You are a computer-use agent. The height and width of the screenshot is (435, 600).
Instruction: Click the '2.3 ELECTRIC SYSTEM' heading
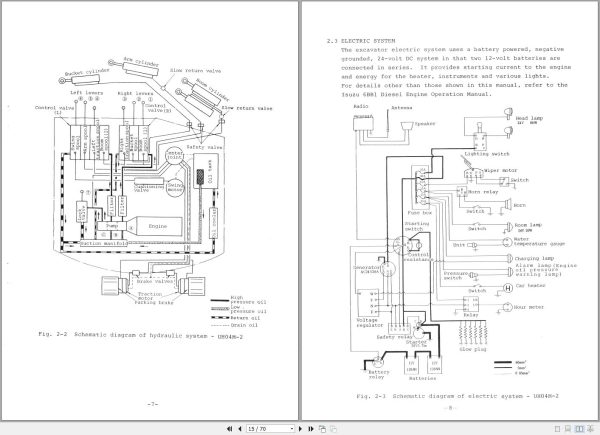(361, 41)
